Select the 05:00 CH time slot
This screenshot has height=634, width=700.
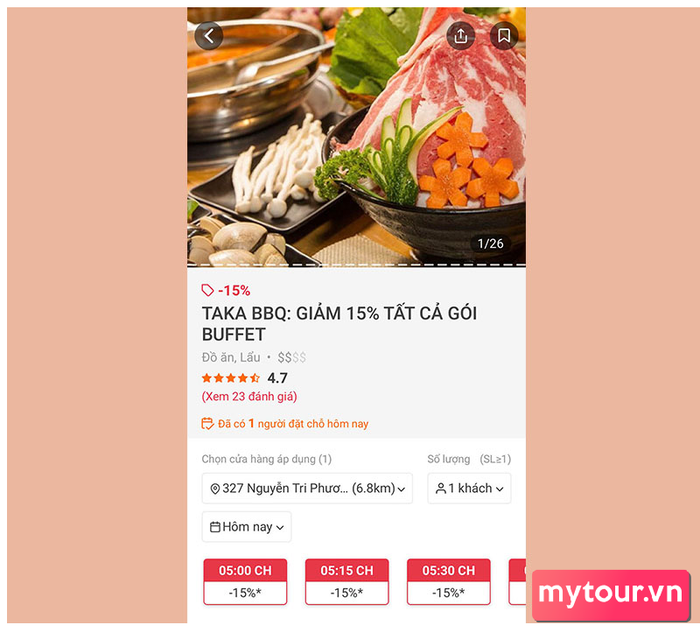(245, 582)
